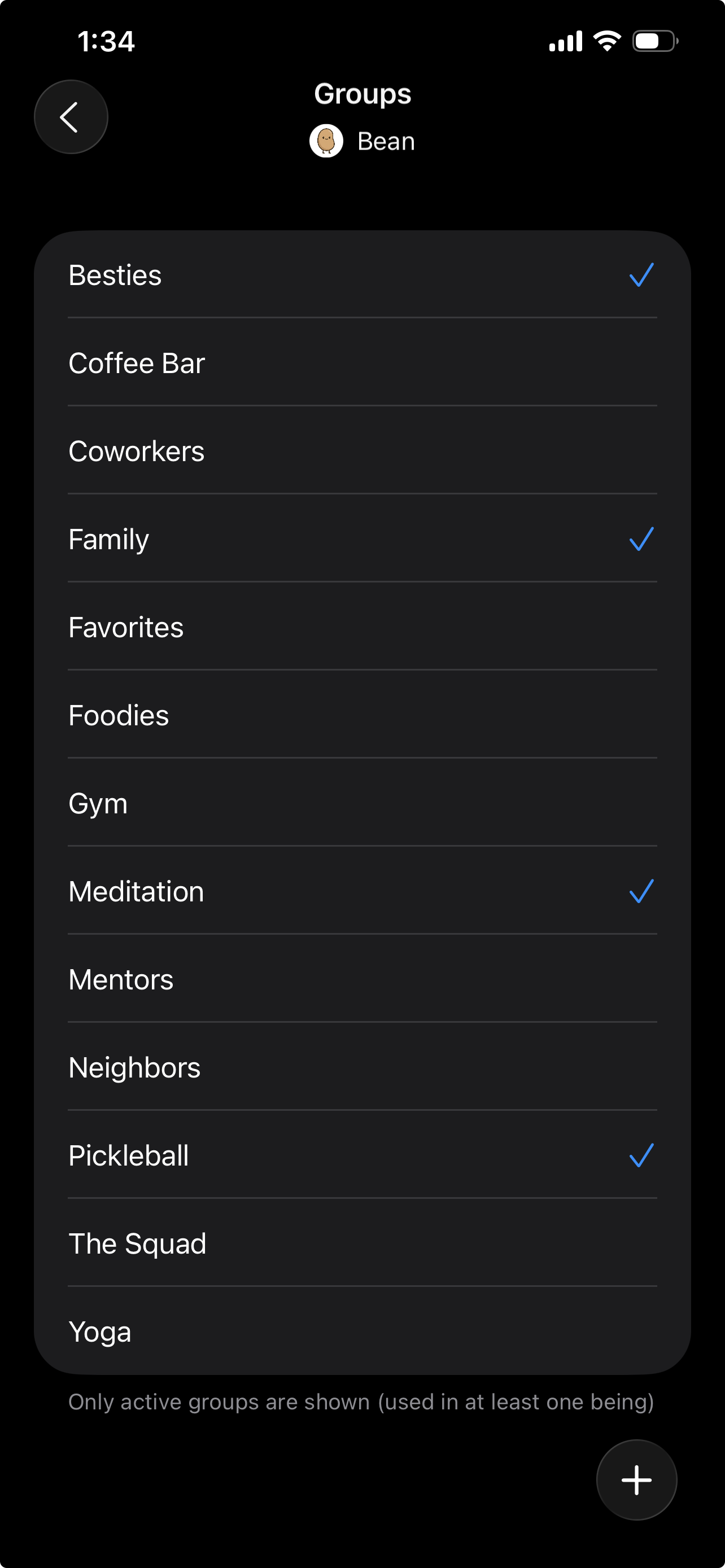Tap the plus add group button
The image size is (725, 1568).
click(636, 1479)
